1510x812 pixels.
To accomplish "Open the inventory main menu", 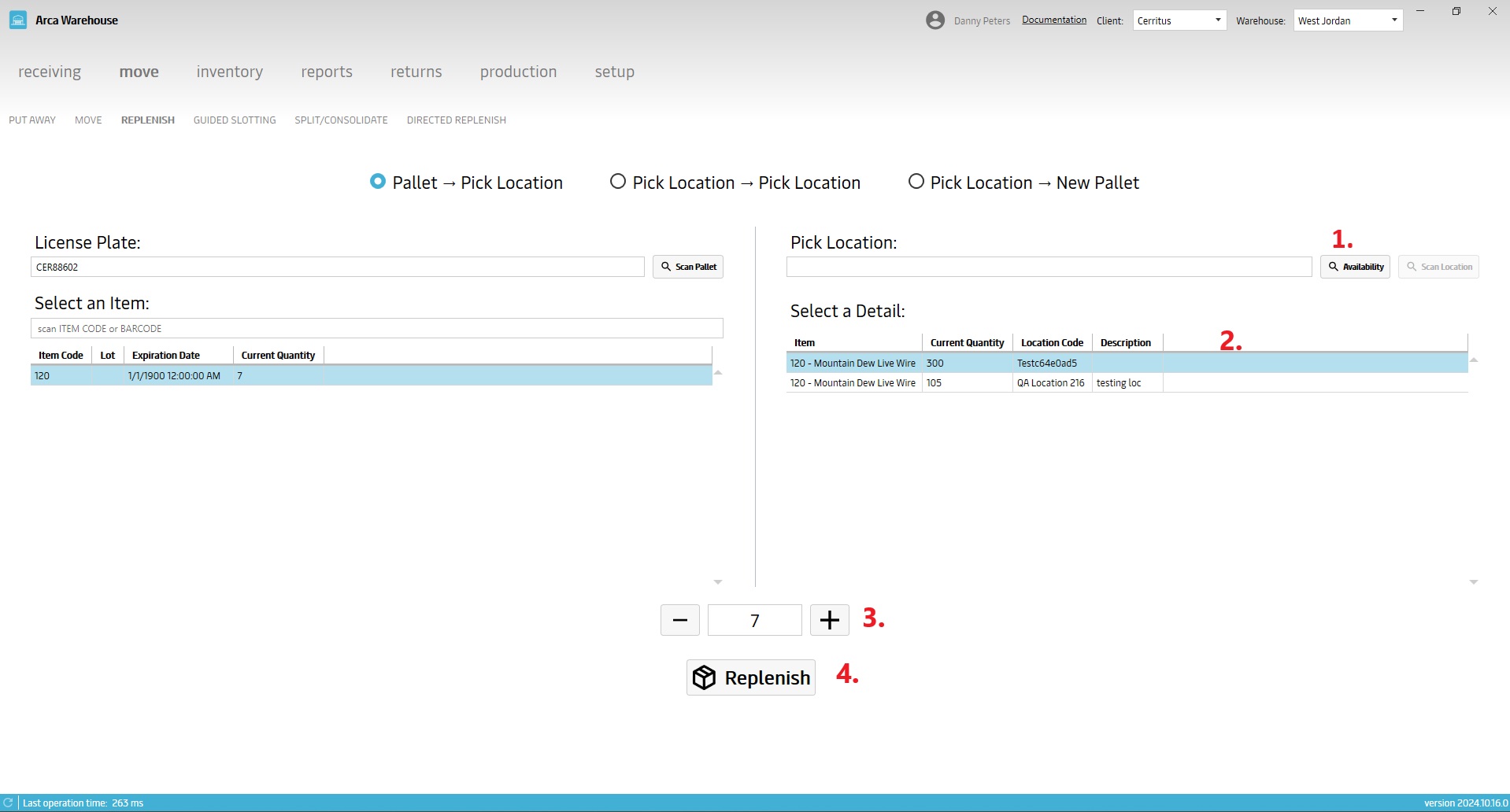I will click(x=229, y=72).
